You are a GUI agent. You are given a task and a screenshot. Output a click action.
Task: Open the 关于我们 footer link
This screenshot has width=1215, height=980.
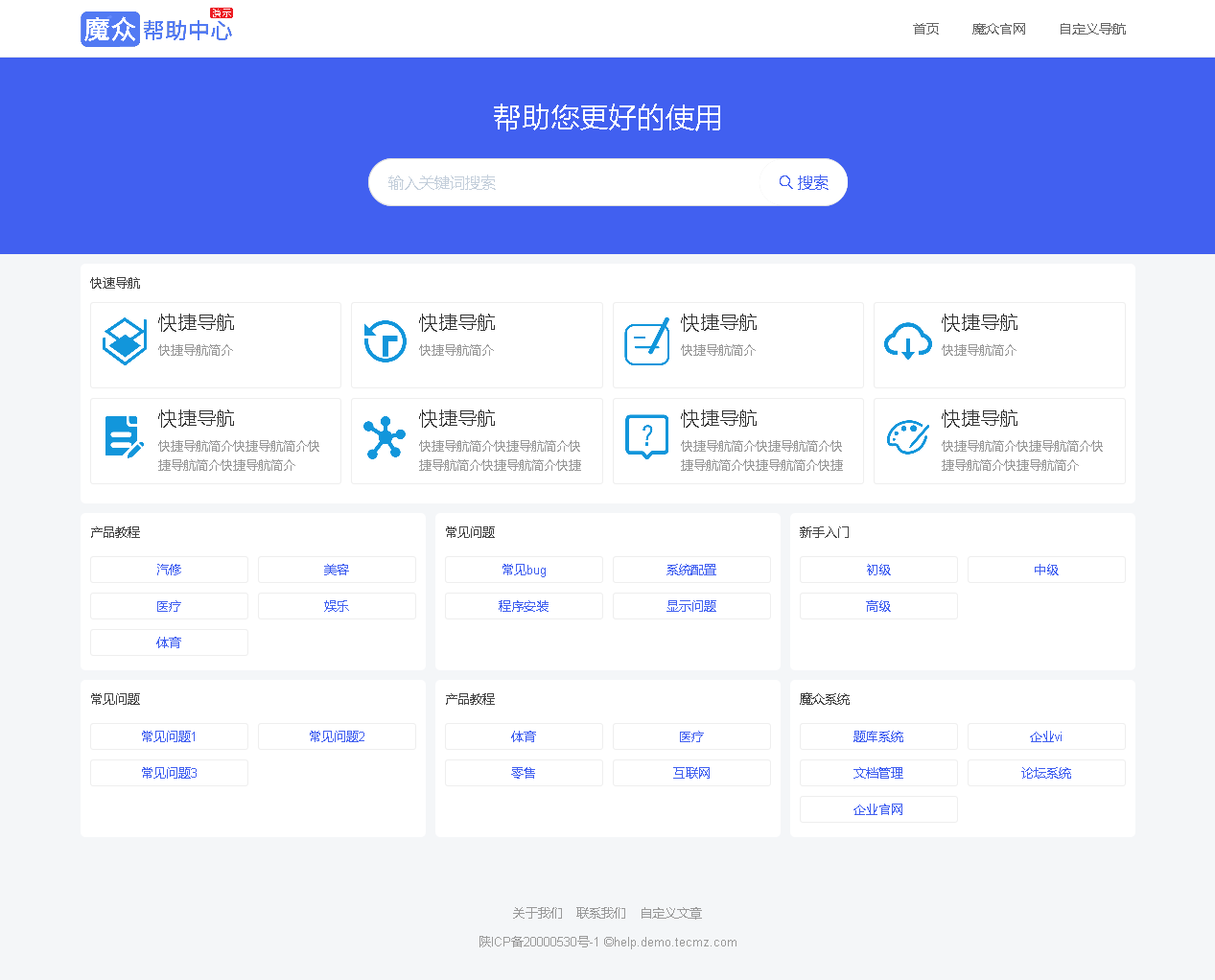536,913
